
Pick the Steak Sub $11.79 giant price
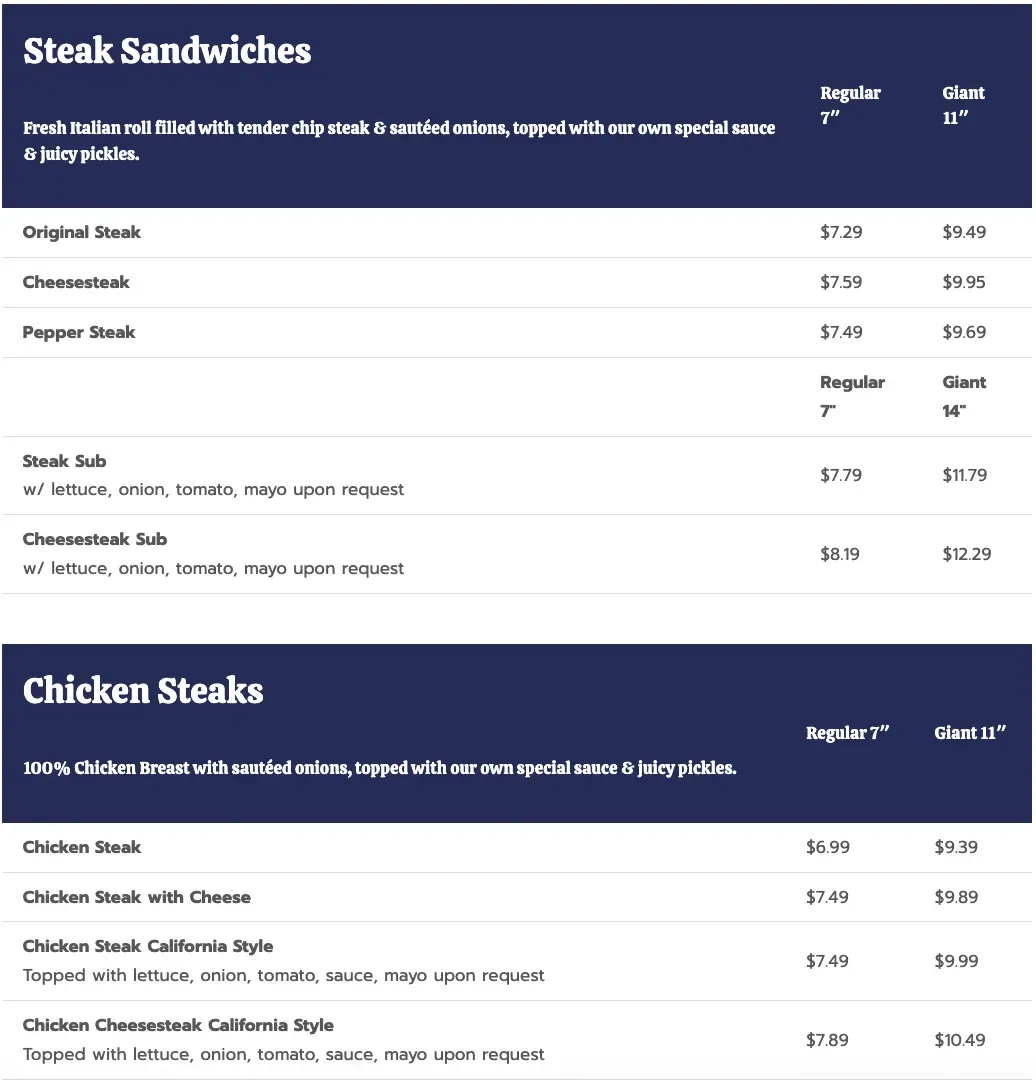pyautogui.click(x=965, y=475)
